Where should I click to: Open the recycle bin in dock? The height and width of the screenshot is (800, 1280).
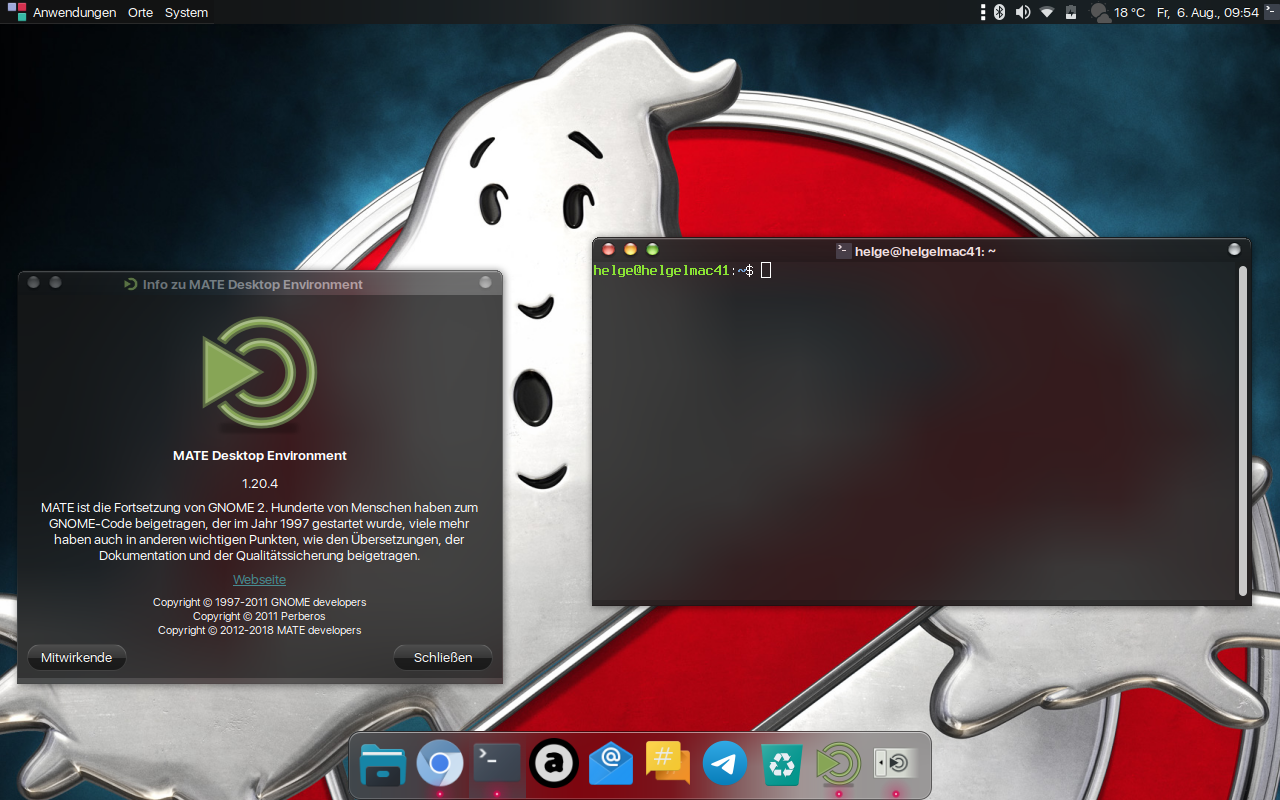(782, 765)
